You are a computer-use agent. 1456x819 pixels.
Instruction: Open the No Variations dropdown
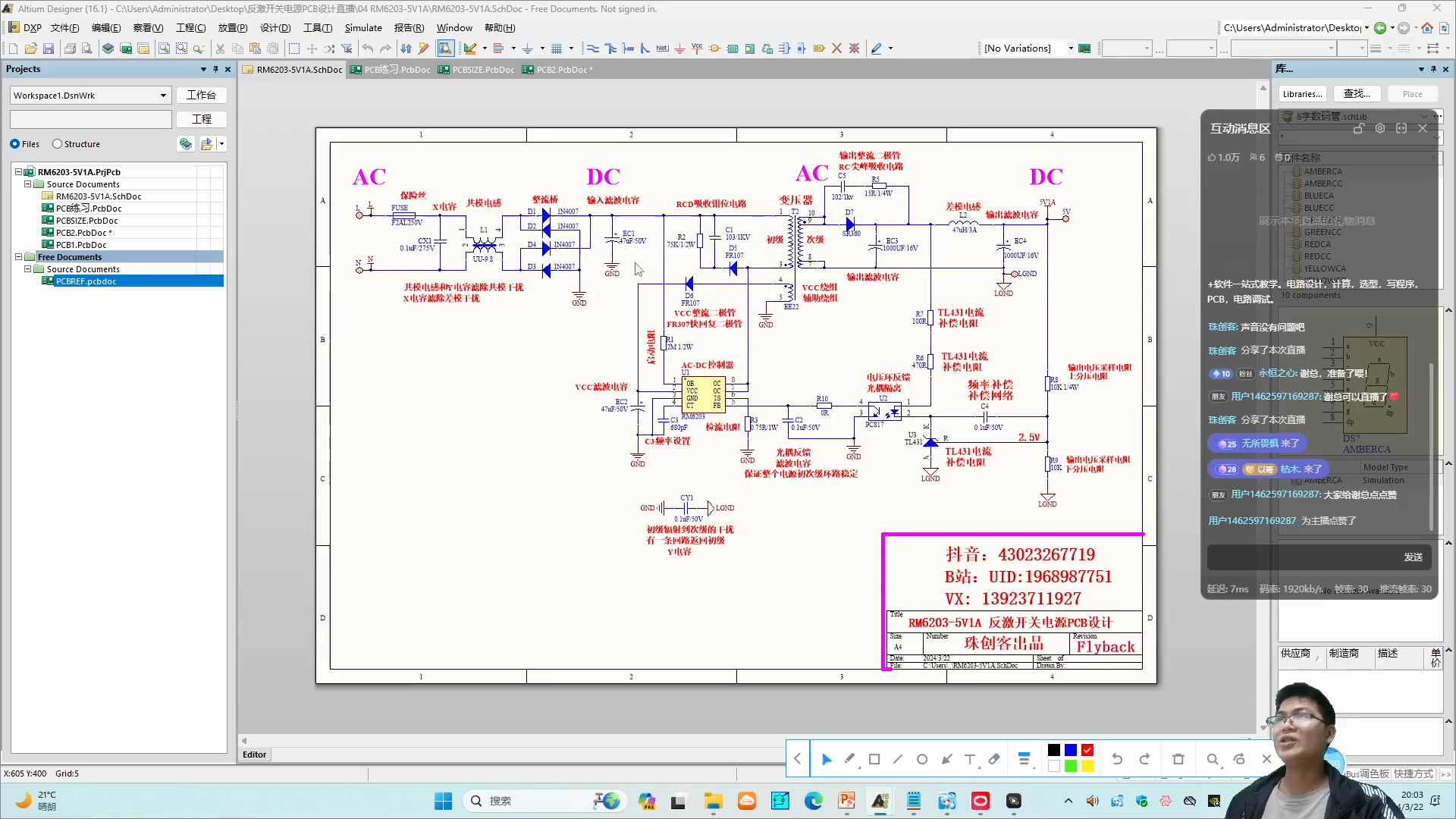pyautogui.click(x=1071, y=49)
